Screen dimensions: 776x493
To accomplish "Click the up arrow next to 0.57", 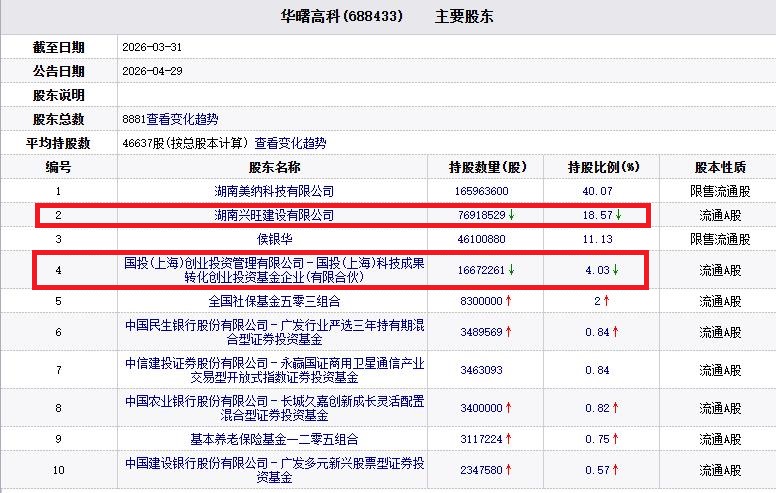I will coord(614,471).
